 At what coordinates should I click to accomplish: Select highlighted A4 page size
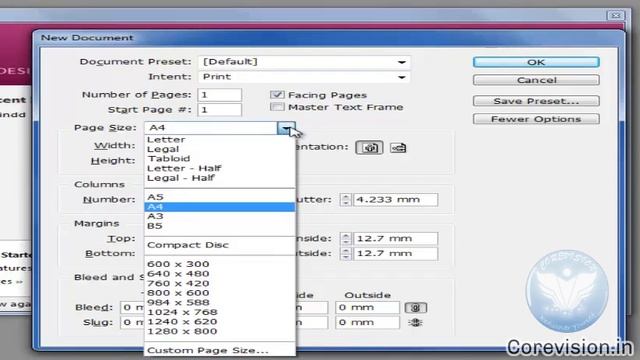(220, 207)
